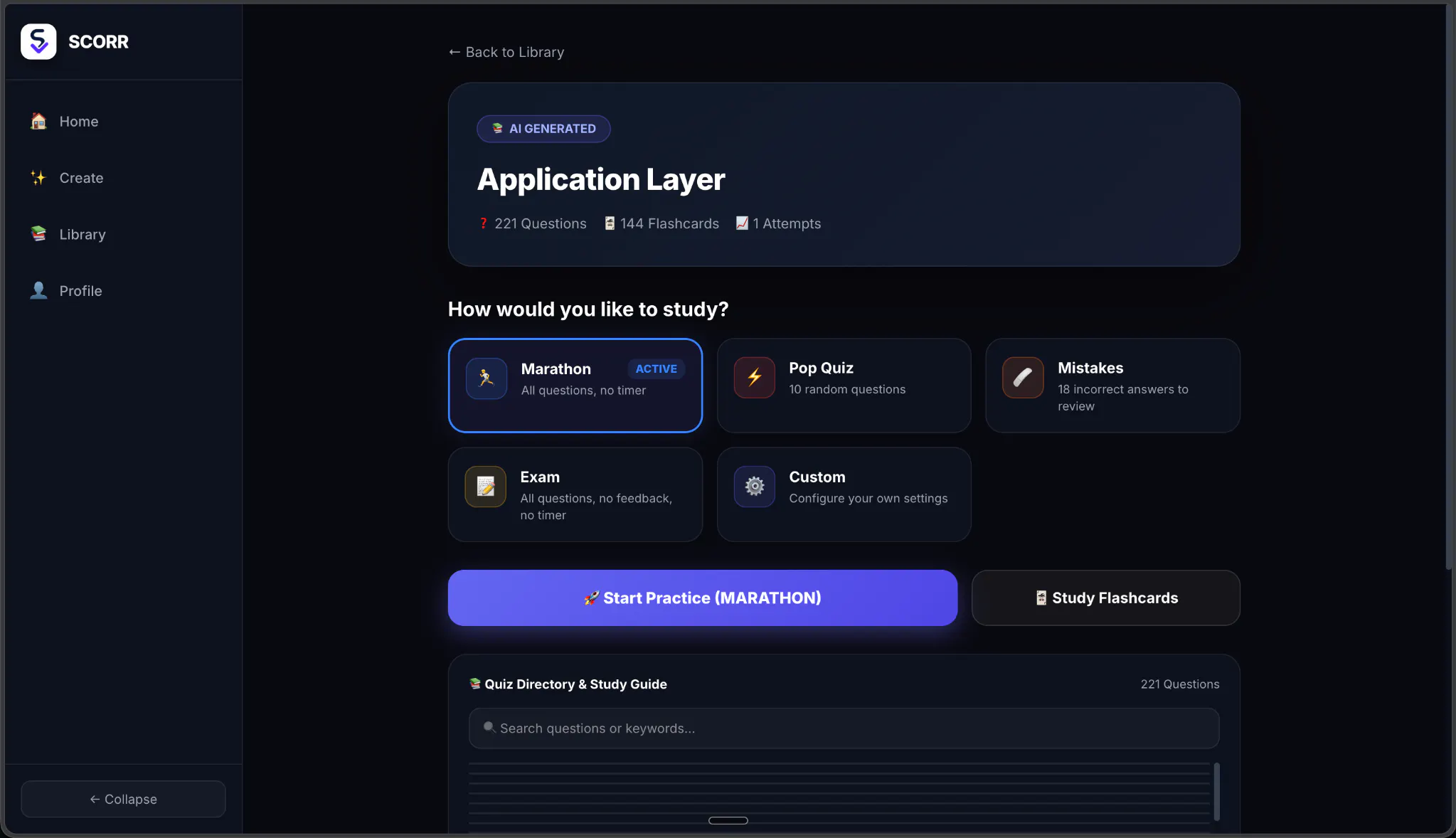
Task: Click 'How would you like to study?' heading
Action: coord(588,309)
